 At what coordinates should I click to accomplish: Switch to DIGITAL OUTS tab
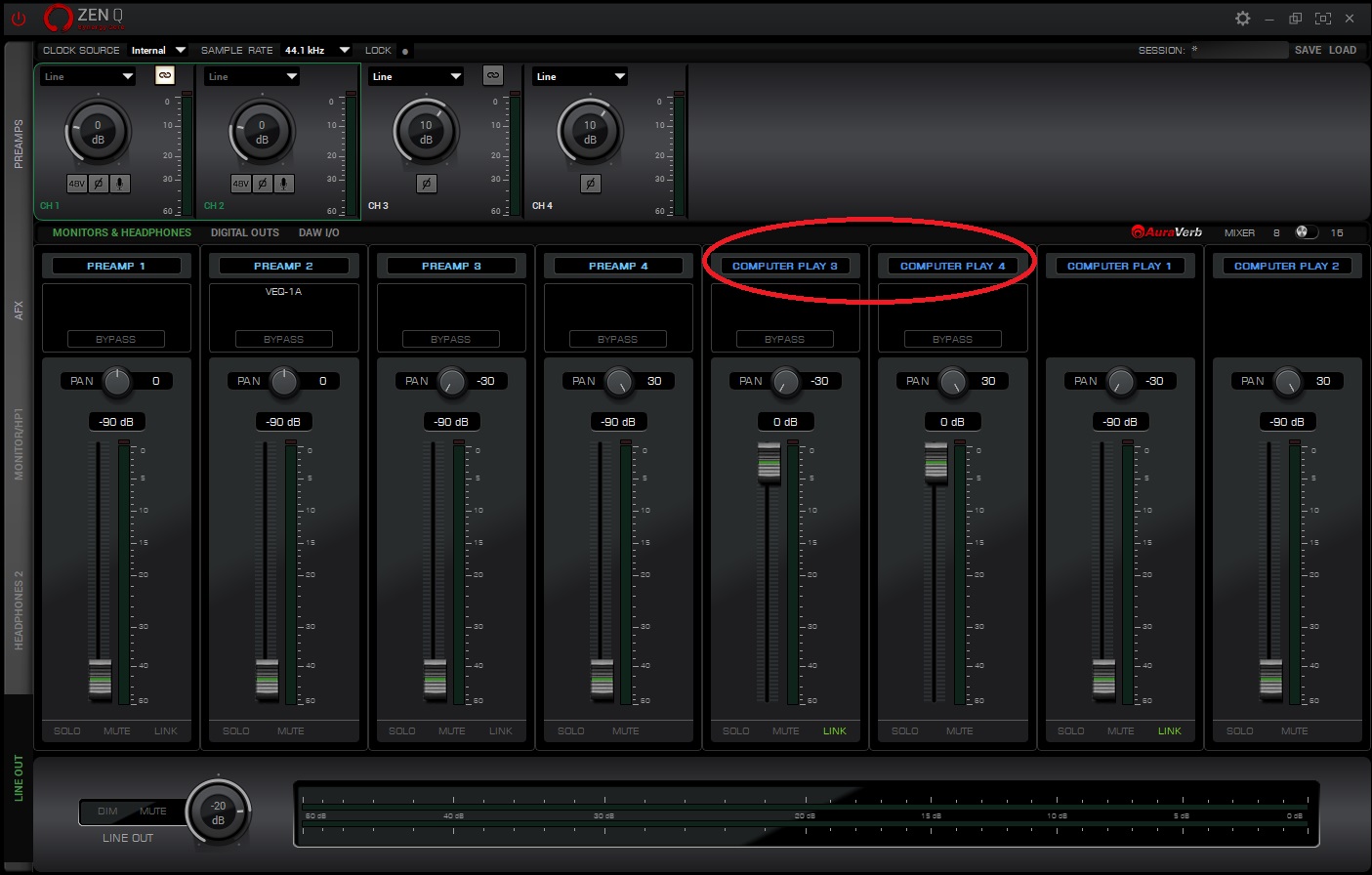(245, 232)
